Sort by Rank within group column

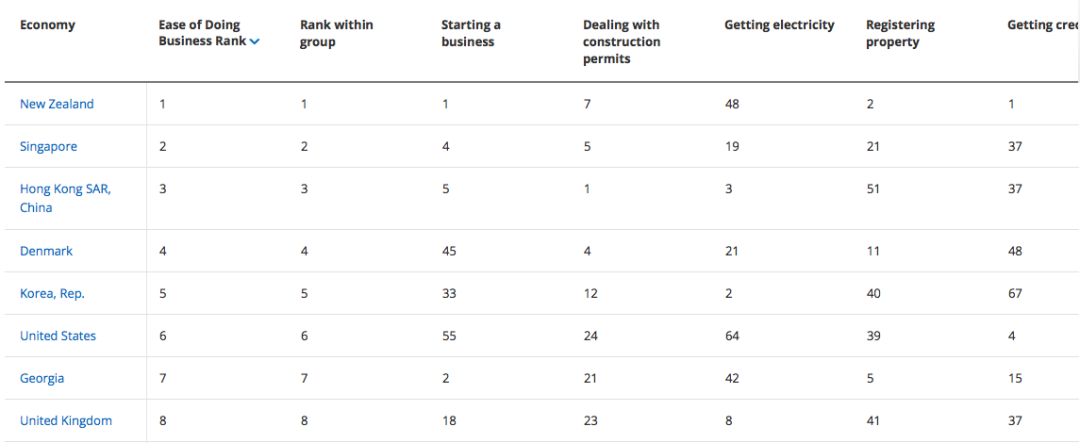click(x=337, y=33)
